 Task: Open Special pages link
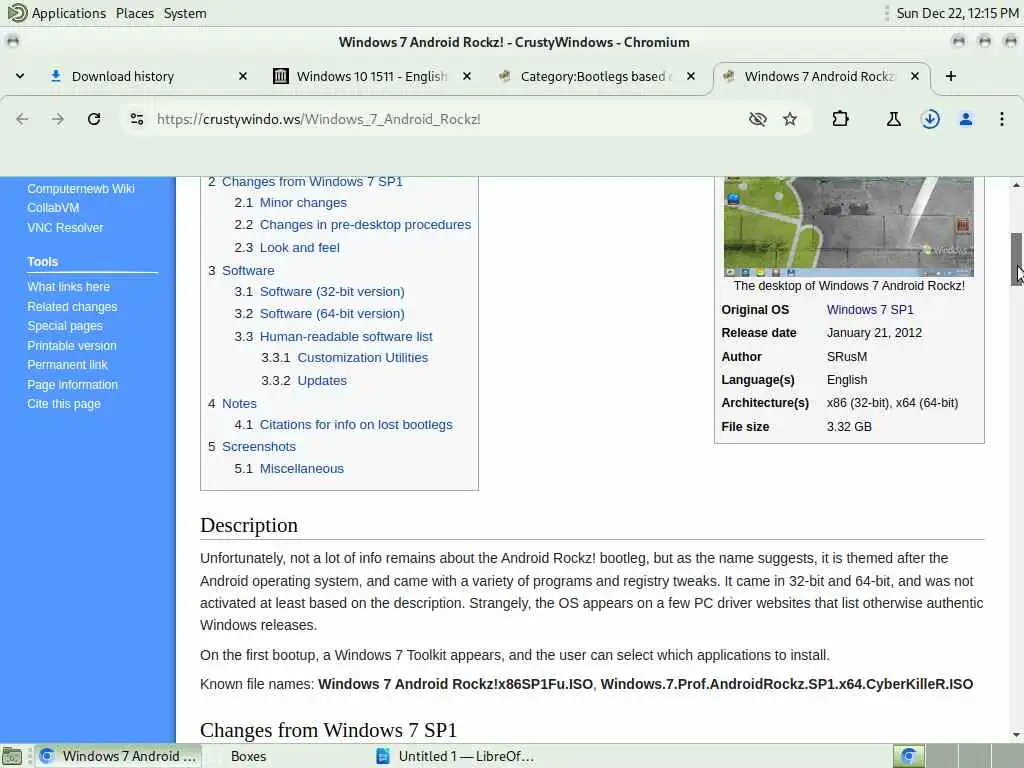pos(65,326)
